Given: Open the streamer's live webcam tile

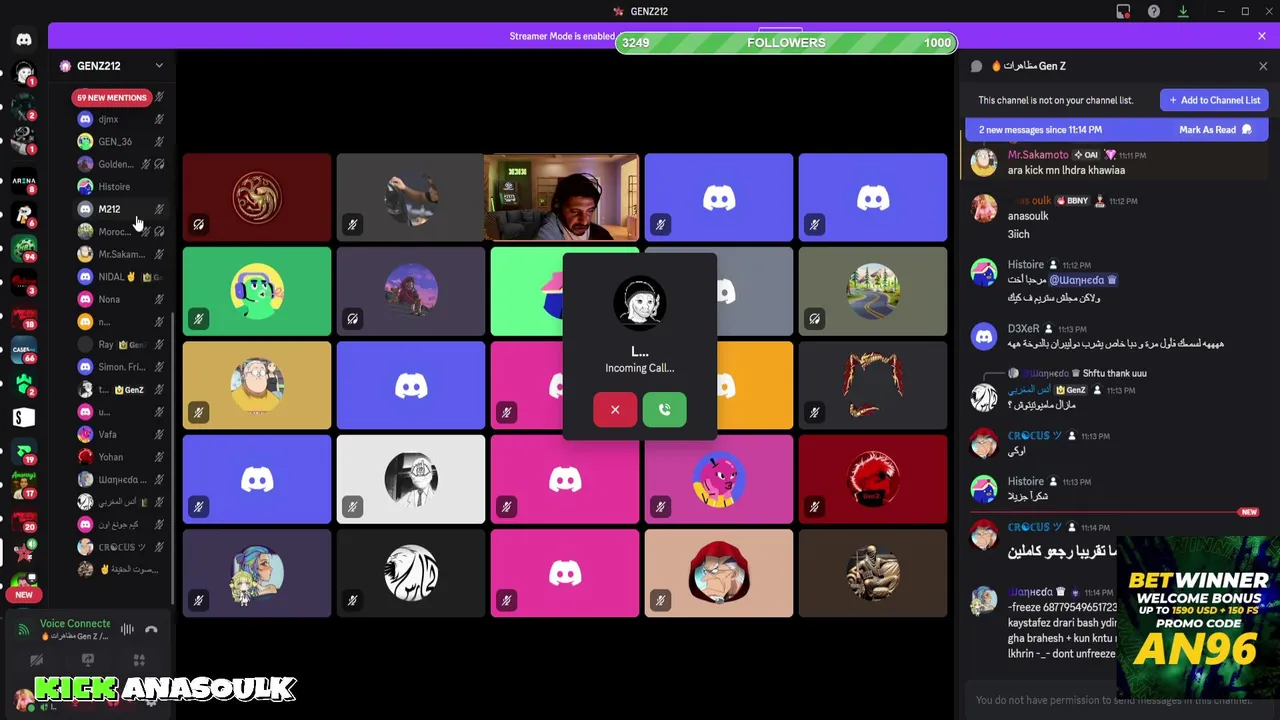Looking at the screenshot, I should pyautogui.click(x=561, y=197).
